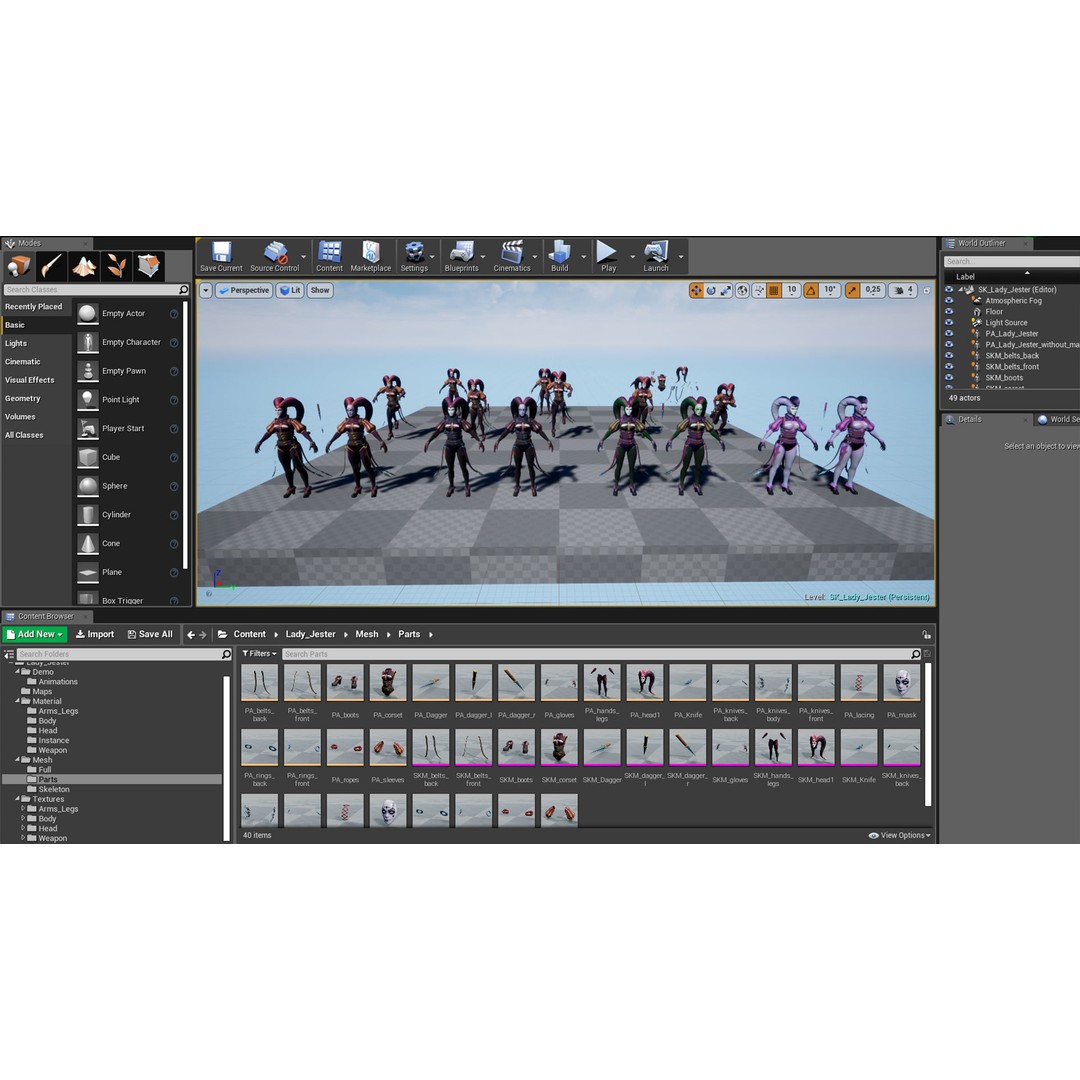Open the Filters dropdown in the Content Browser
The width and height of the screenshot is (1080, 1080).
pos(259,654)
